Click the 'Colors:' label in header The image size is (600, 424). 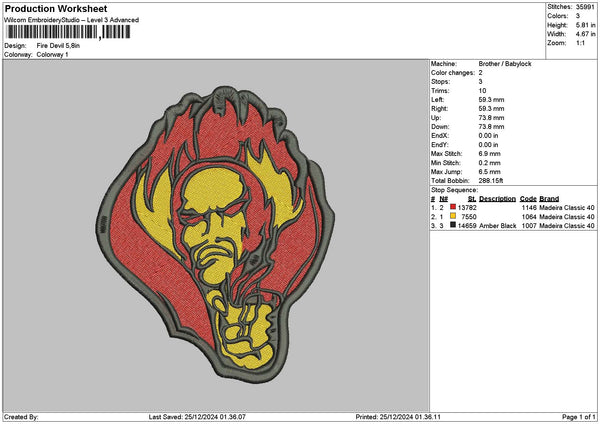[557, 16]
